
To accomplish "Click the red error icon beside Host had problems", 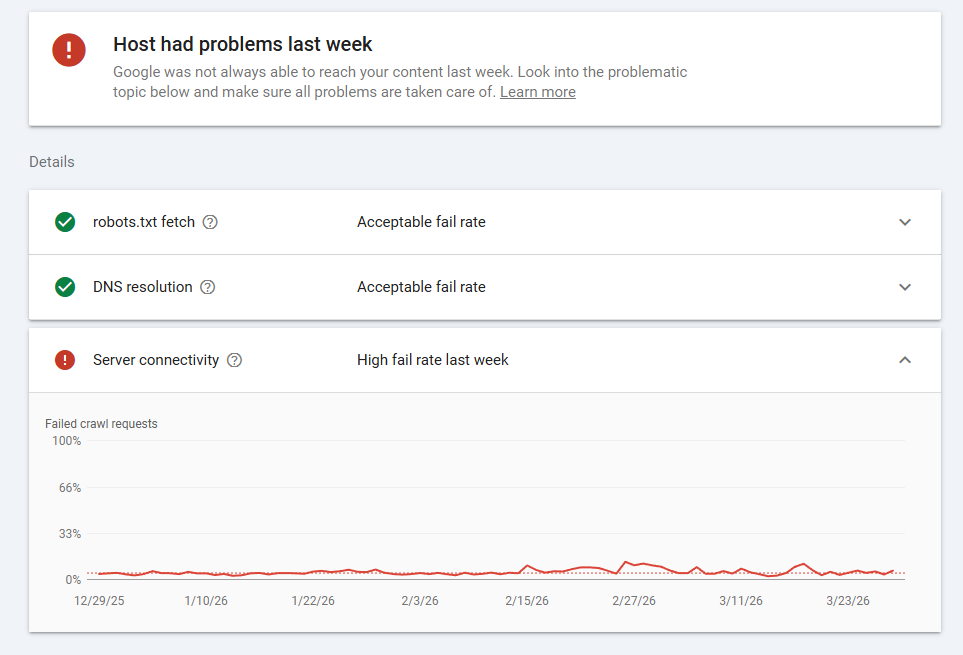I will click(x=69, y=50).
